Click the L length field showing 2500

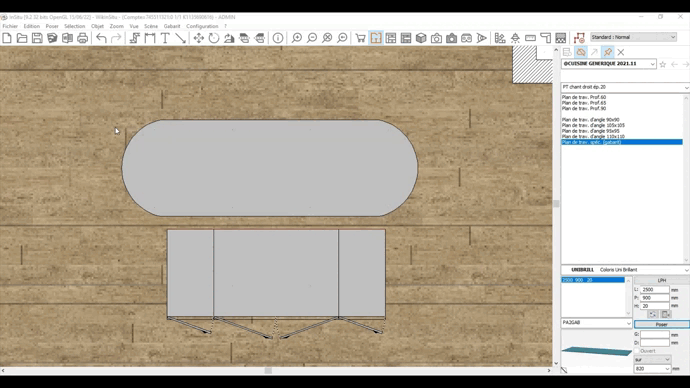click(x=654, y=289)
